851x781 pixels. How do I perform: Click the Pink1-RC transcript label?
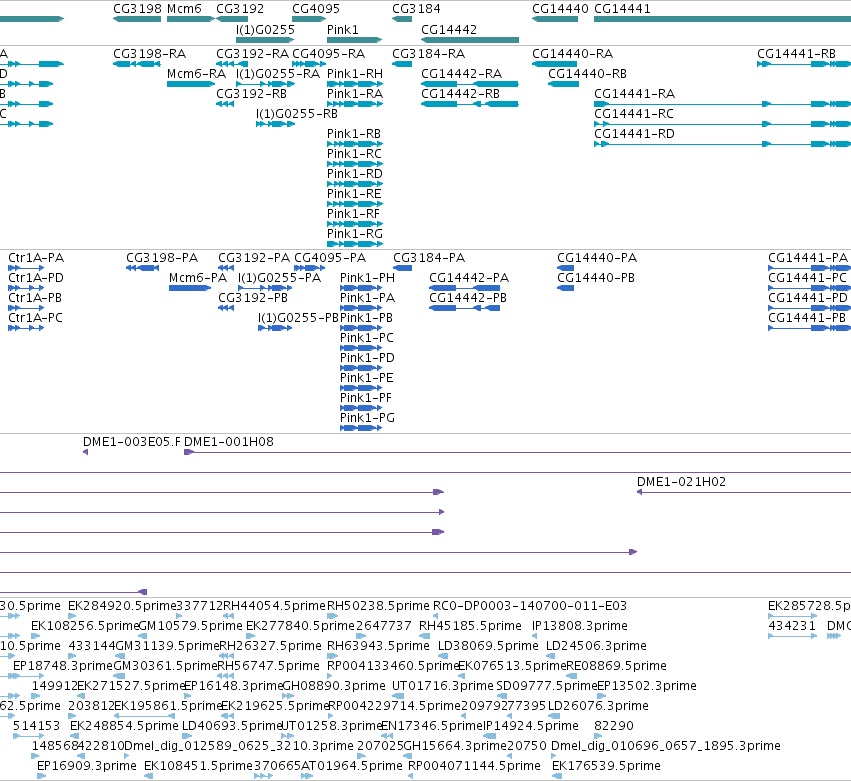click(354, 154)
